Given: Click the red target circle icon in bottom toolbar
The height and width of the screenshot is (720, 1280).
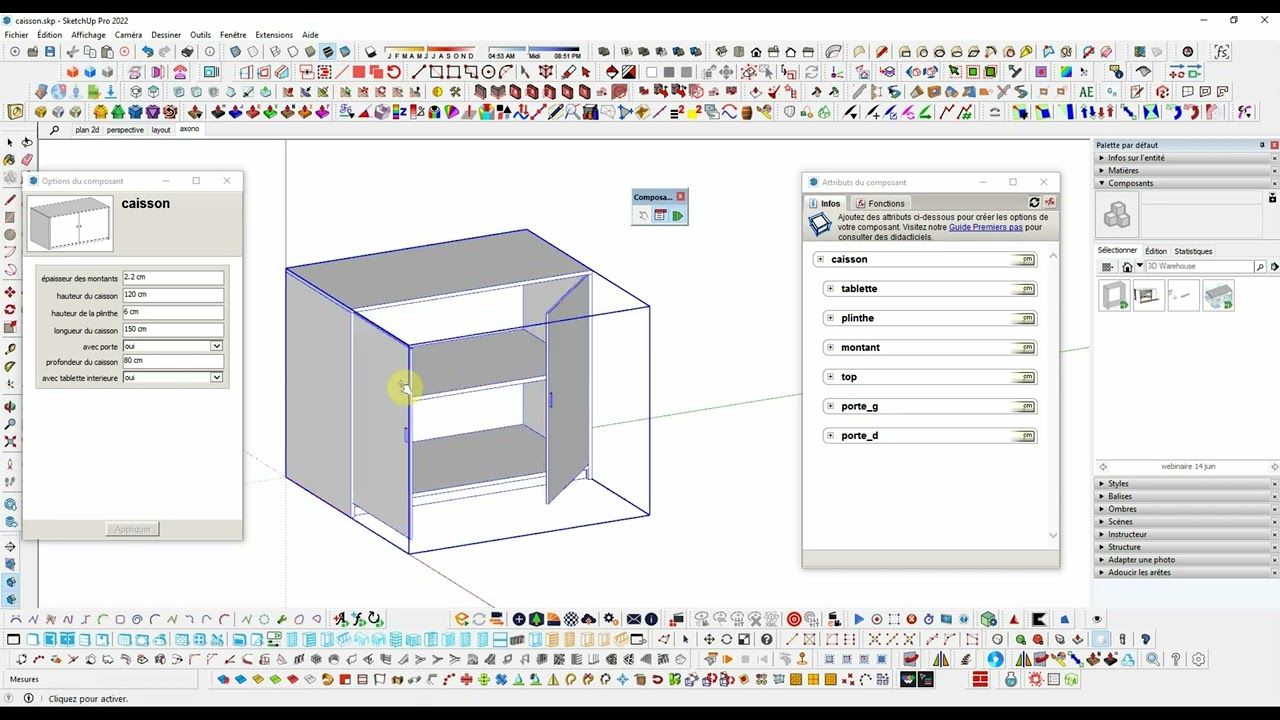Looking at the screenshot, I should point(794,620).
